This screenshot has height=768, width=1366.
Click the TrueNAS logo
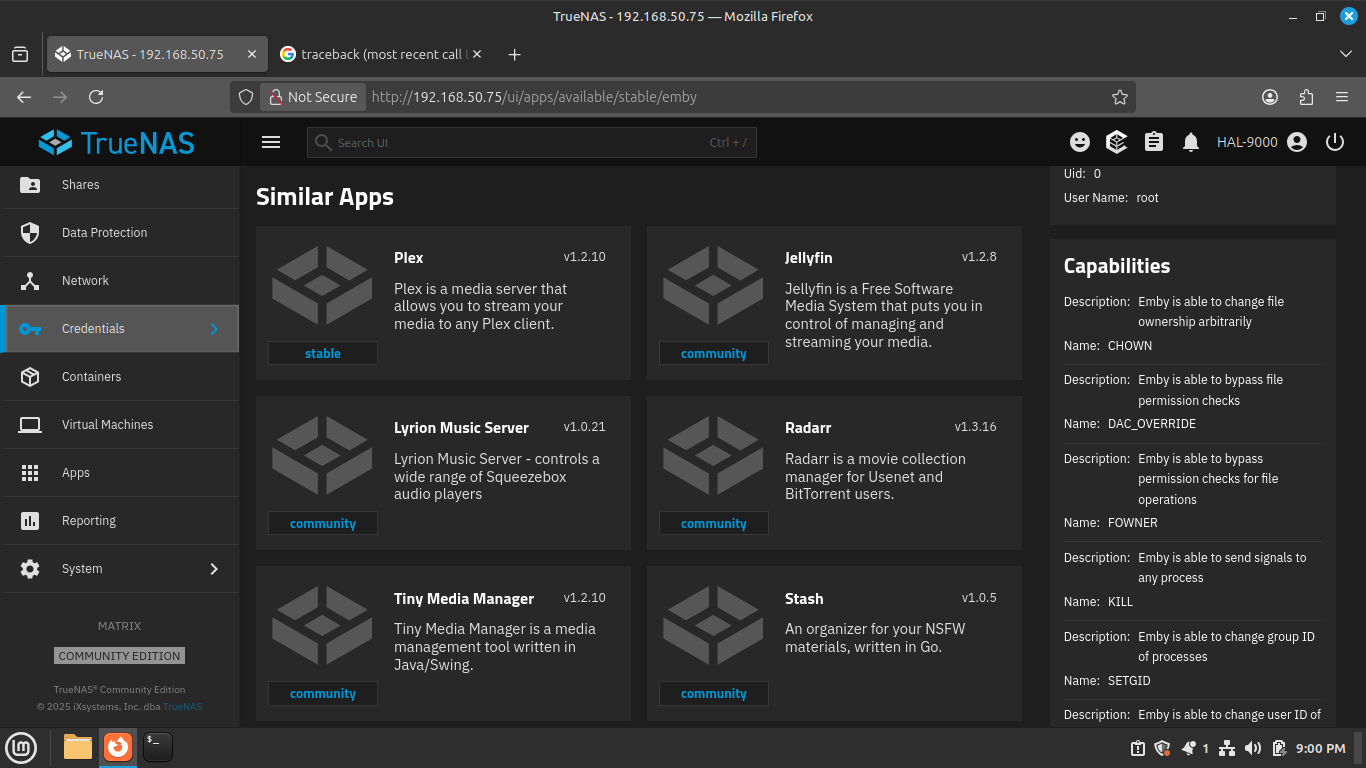(x=118, y=143)
